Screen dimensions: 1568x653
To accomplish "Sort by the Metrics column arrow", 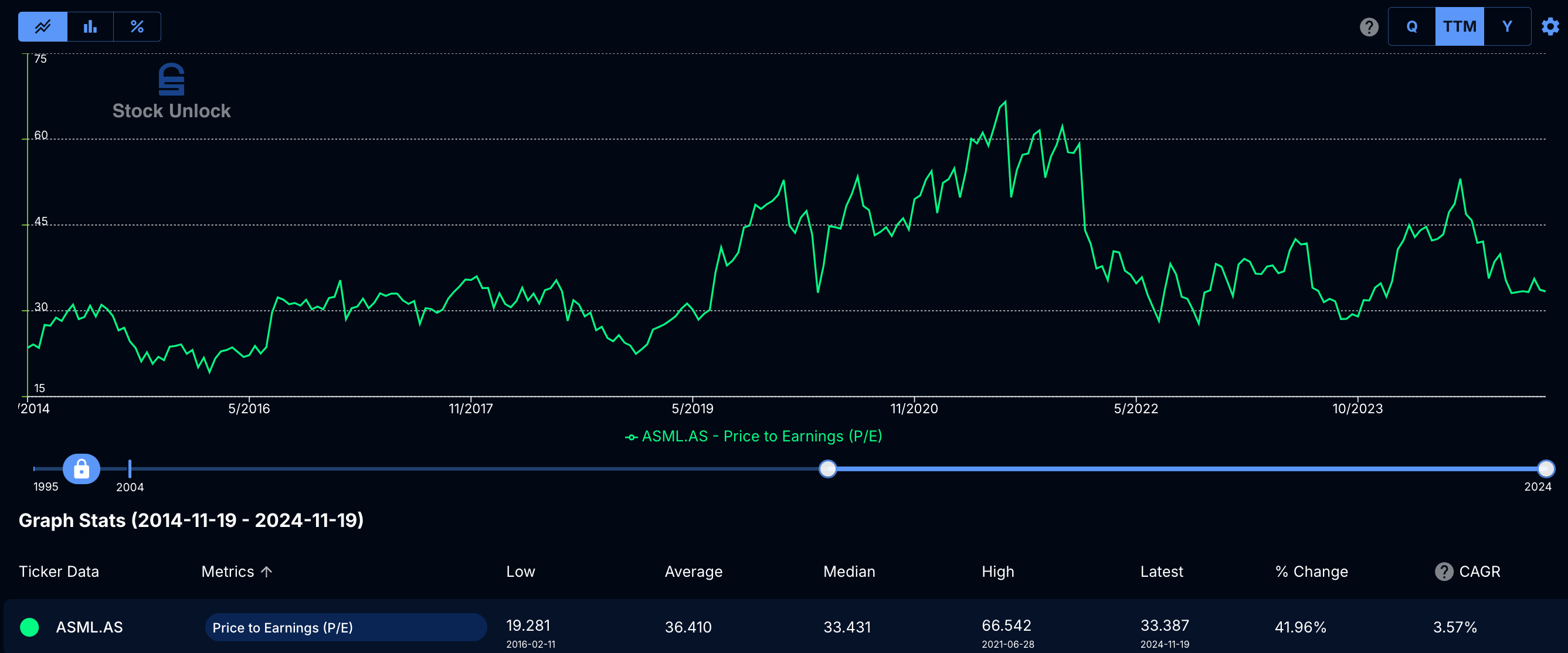I will pos(267,572).
